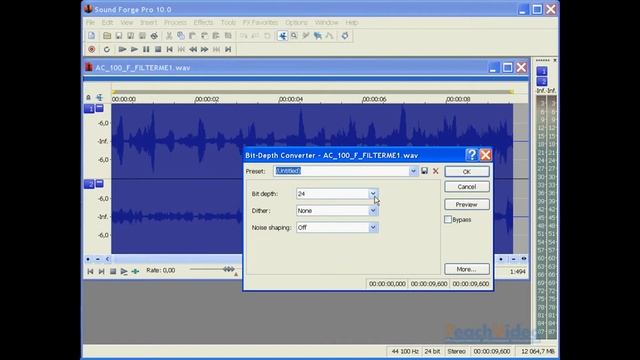The height and width of the screenshot is (360, 640).
Task: Open the Options menu
Action: [x=296, y=22]
